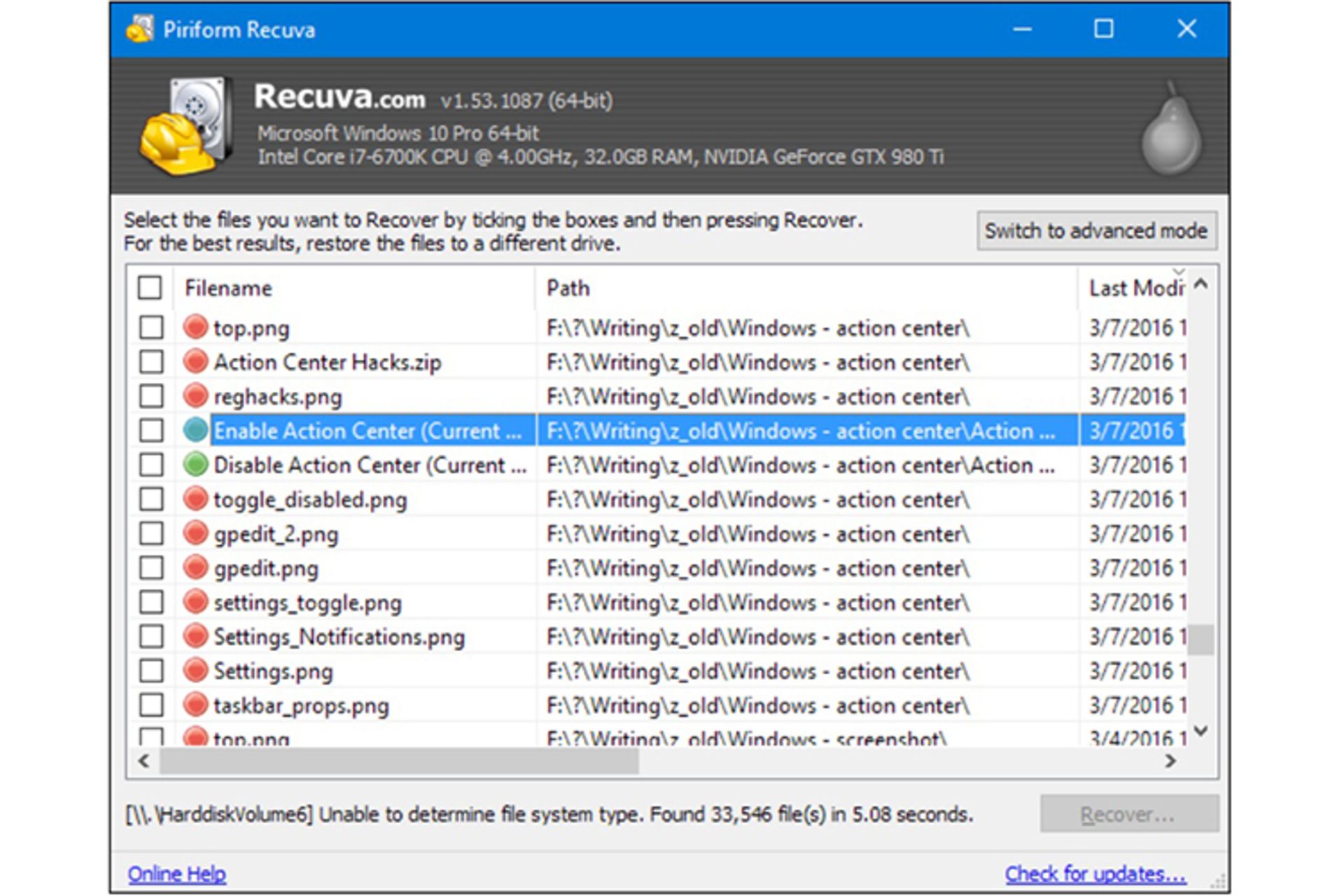Tick the select-all checkbox in the Filename header
Image resolution: width=1344 pixels, height=896 pixels.
click(x=150, y=288)
